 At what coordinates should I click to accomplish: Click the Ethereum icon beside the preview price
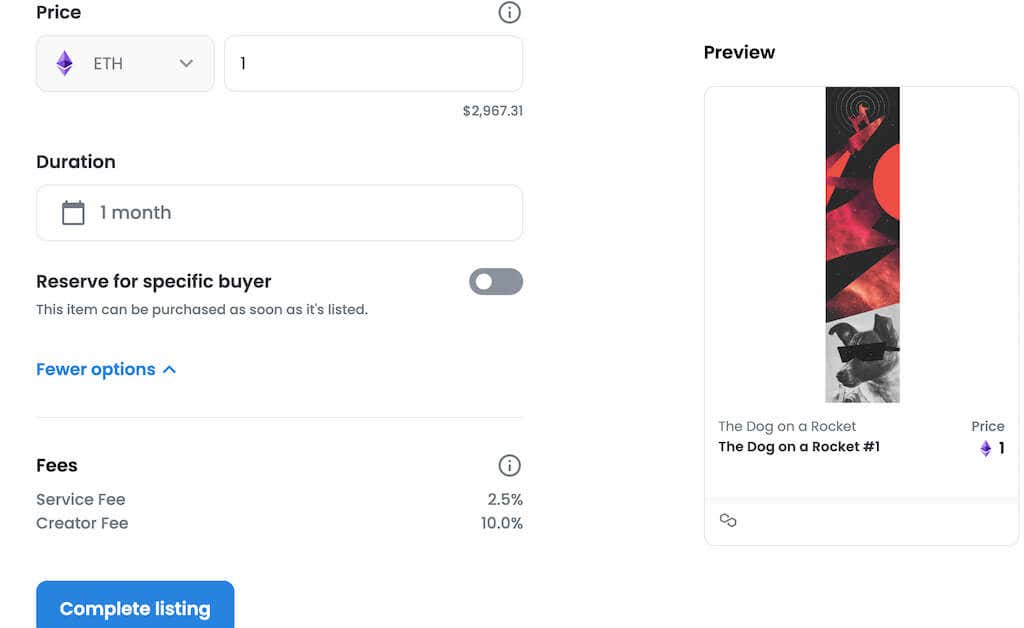pos(984,448)
